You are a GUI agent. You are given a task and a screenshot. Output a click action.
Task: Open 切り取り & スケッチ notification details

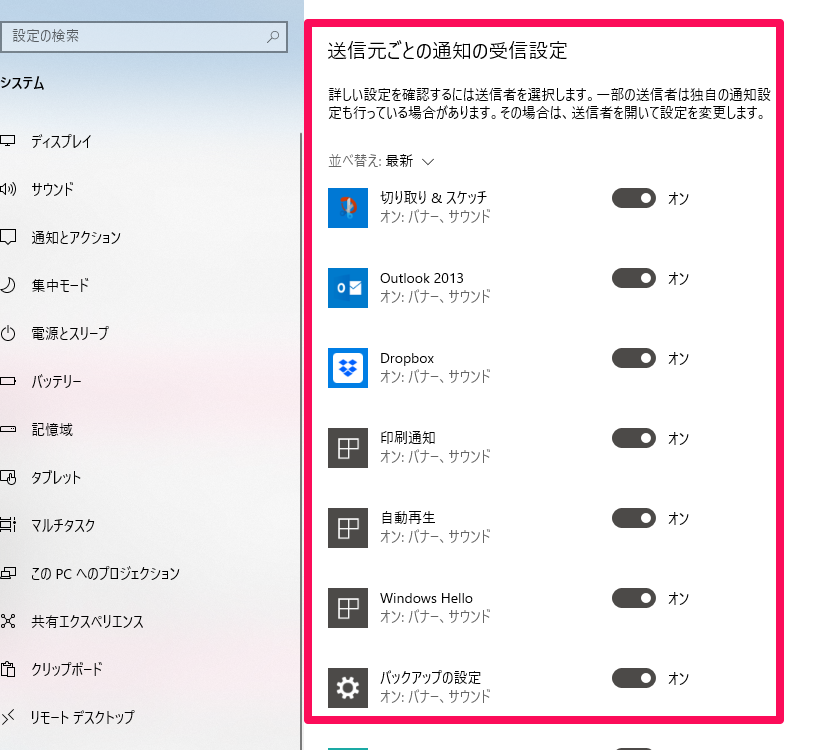tap(436, 207)
